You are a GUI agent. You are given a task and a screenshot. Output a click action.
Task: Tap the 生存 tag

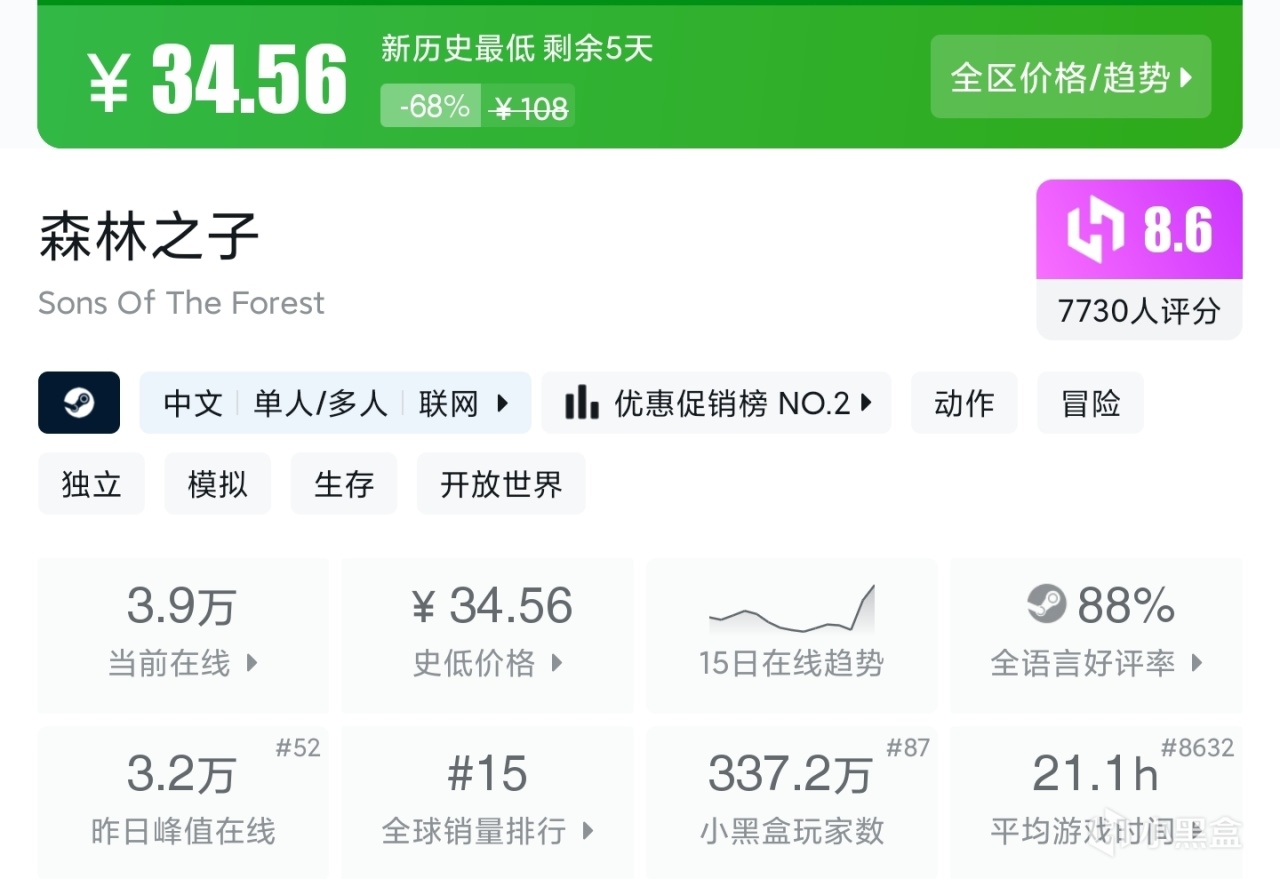coord(343,484)
